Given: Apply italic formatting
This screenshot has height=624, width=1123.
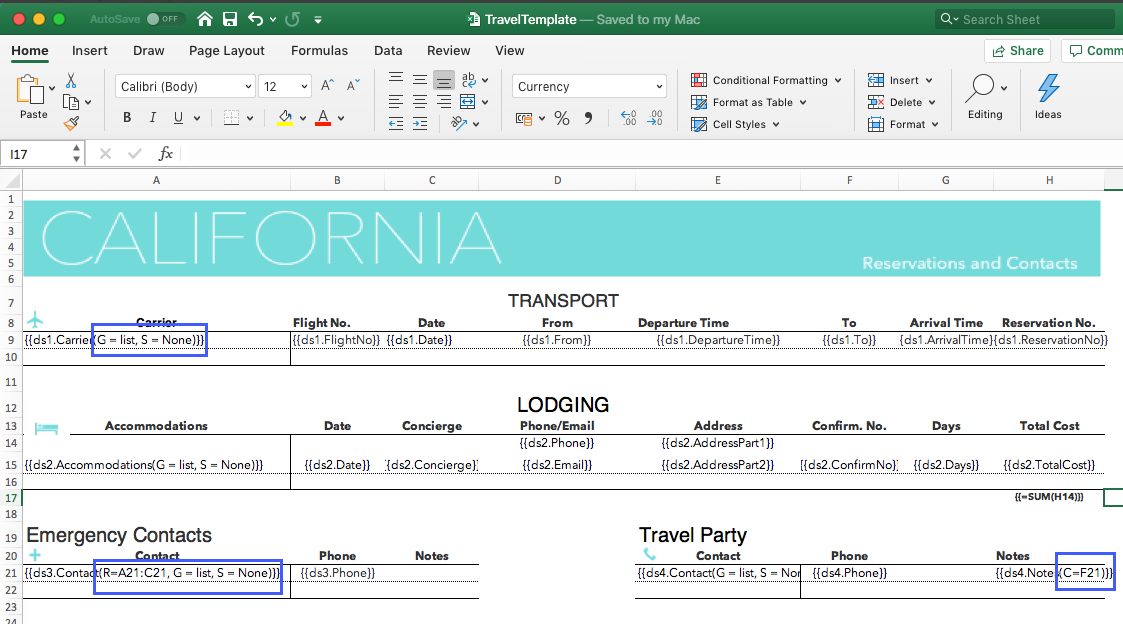Looking at the screenshot, I should [x=153, y=117].
